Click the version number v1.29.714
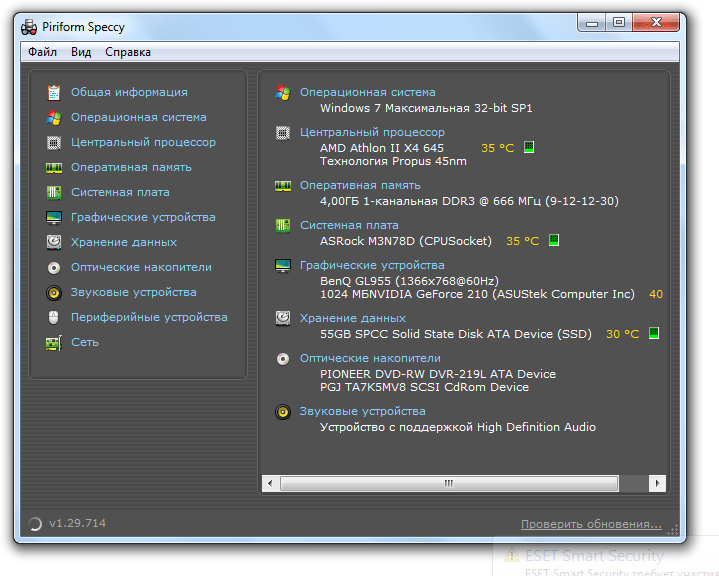The image size is (719, 576). pos(77,523)
